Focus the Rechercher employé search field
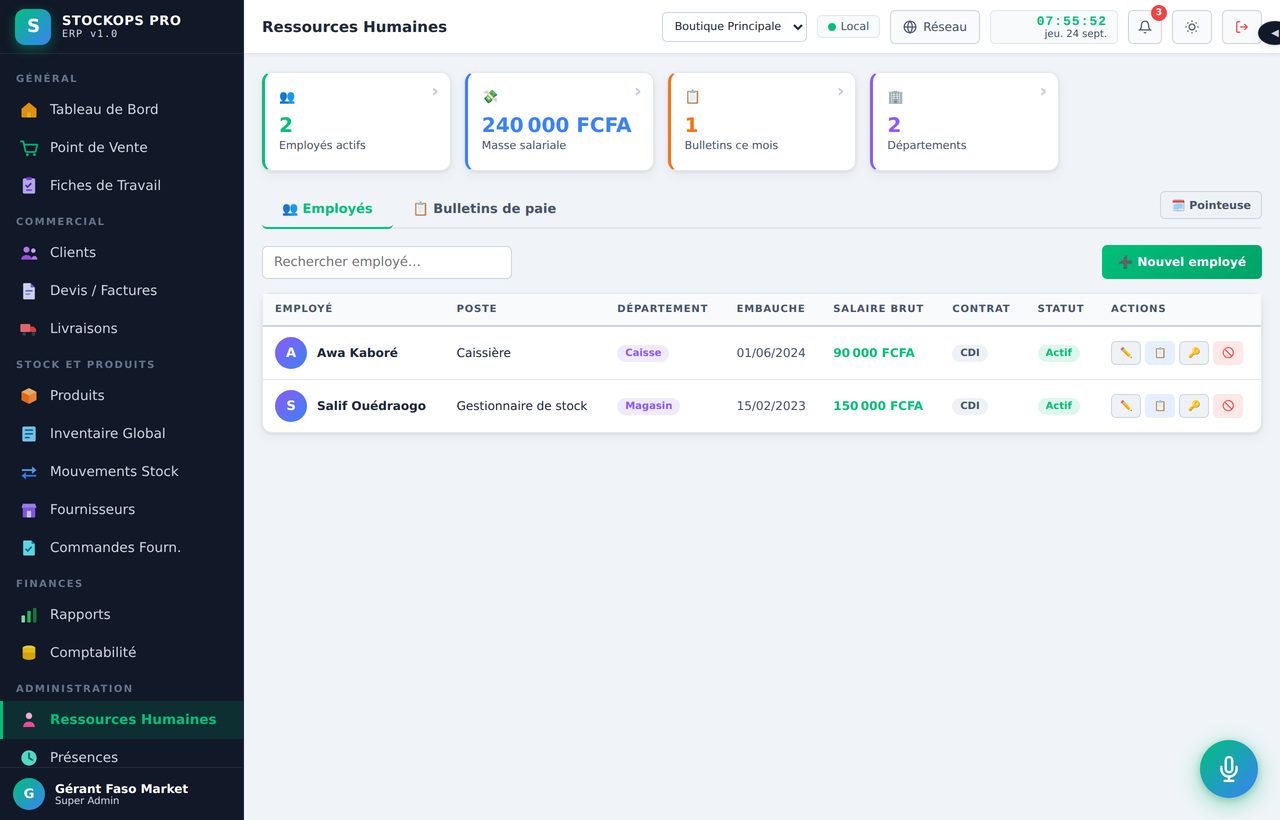1280x820 pixels. (x=387, y=262)
